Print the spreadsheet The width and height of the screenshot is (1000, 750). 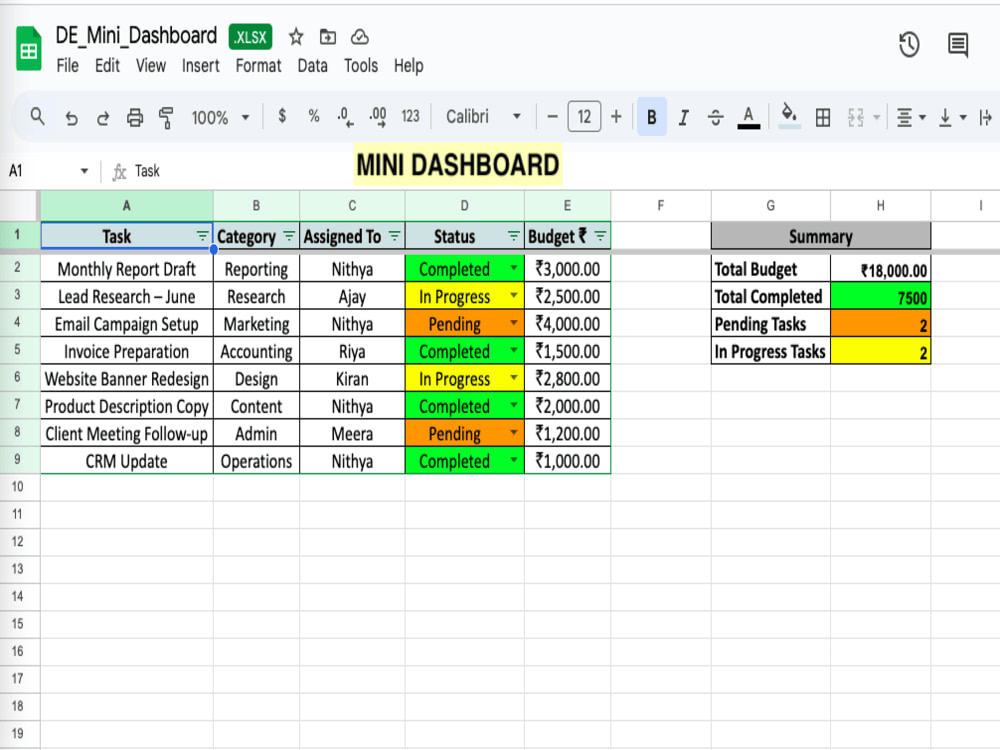coord(135,118)
